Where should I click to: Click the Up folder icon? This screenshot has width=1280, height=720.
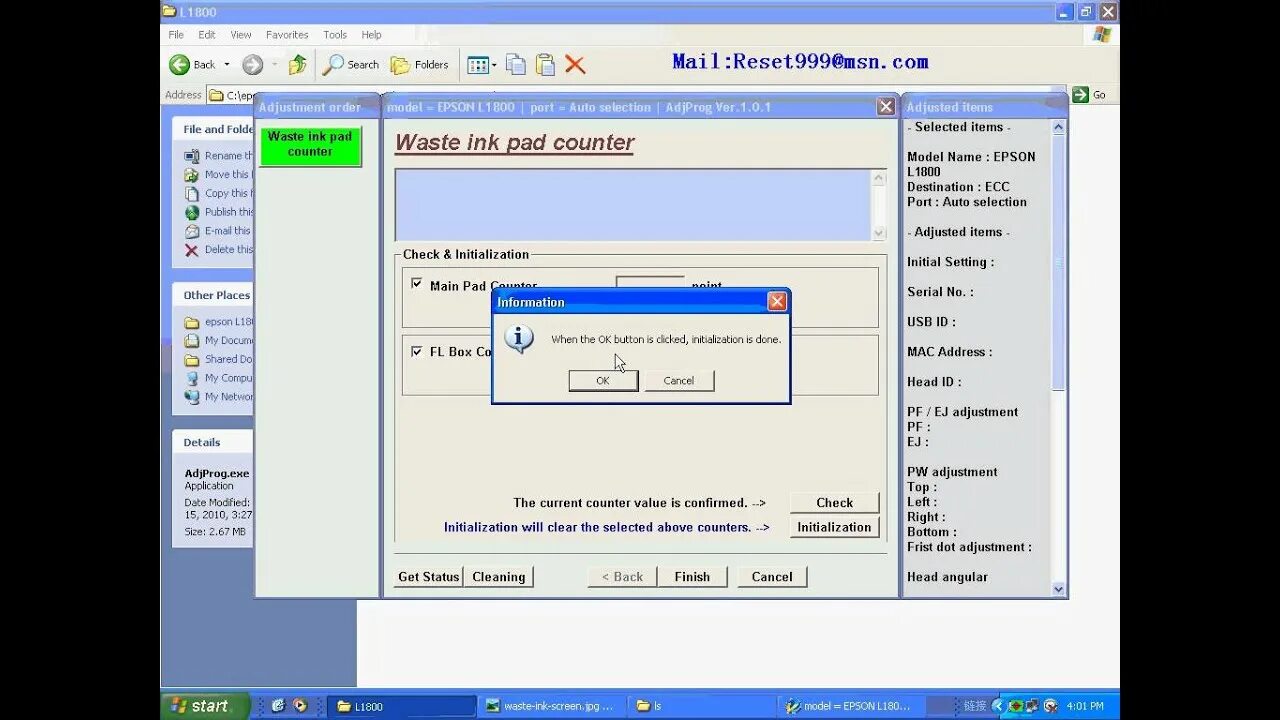tap(298, 65)
